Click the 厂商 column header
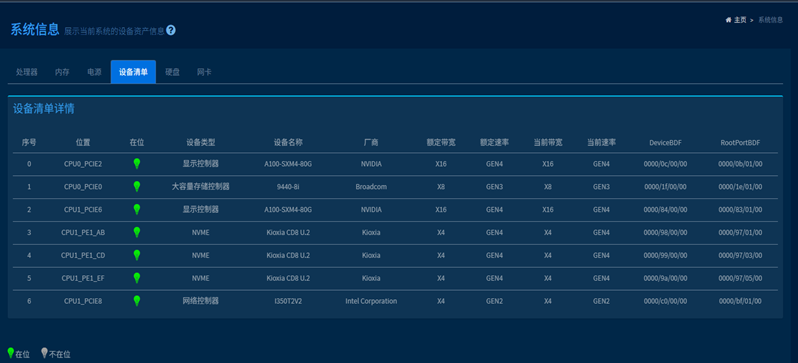The height and width of the screenshot is (363, 798). pos(371,143)
